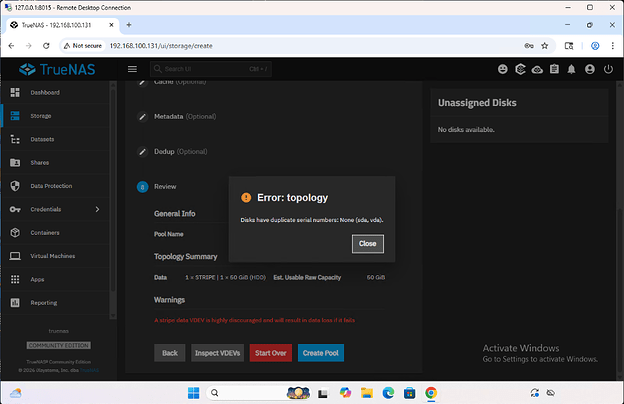Bookmark this page with the star
Screen dimensions: 624x404
click(x=545, y=46)
